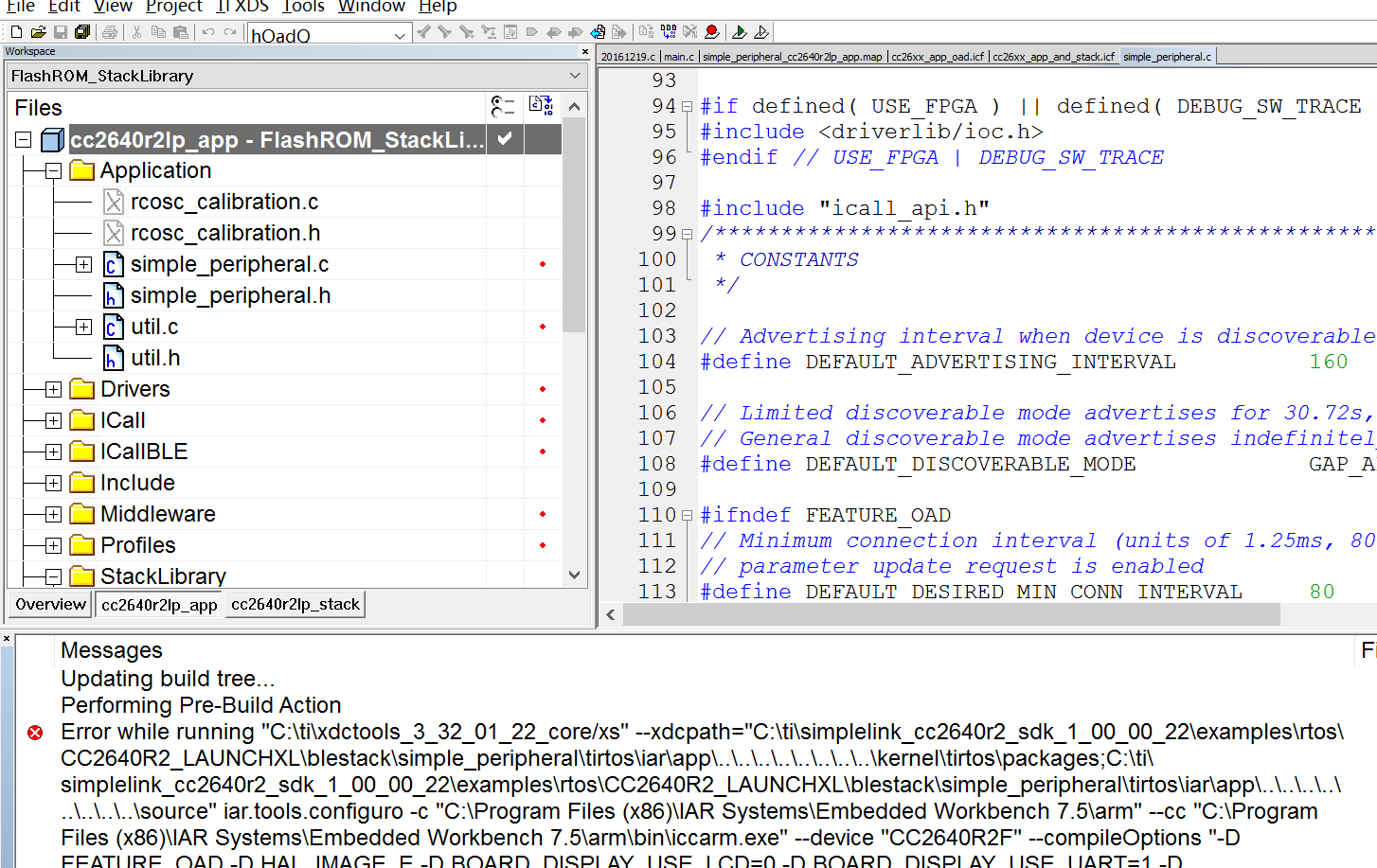Click the editor horizontal scrollbar left arrow

point(611,615)
